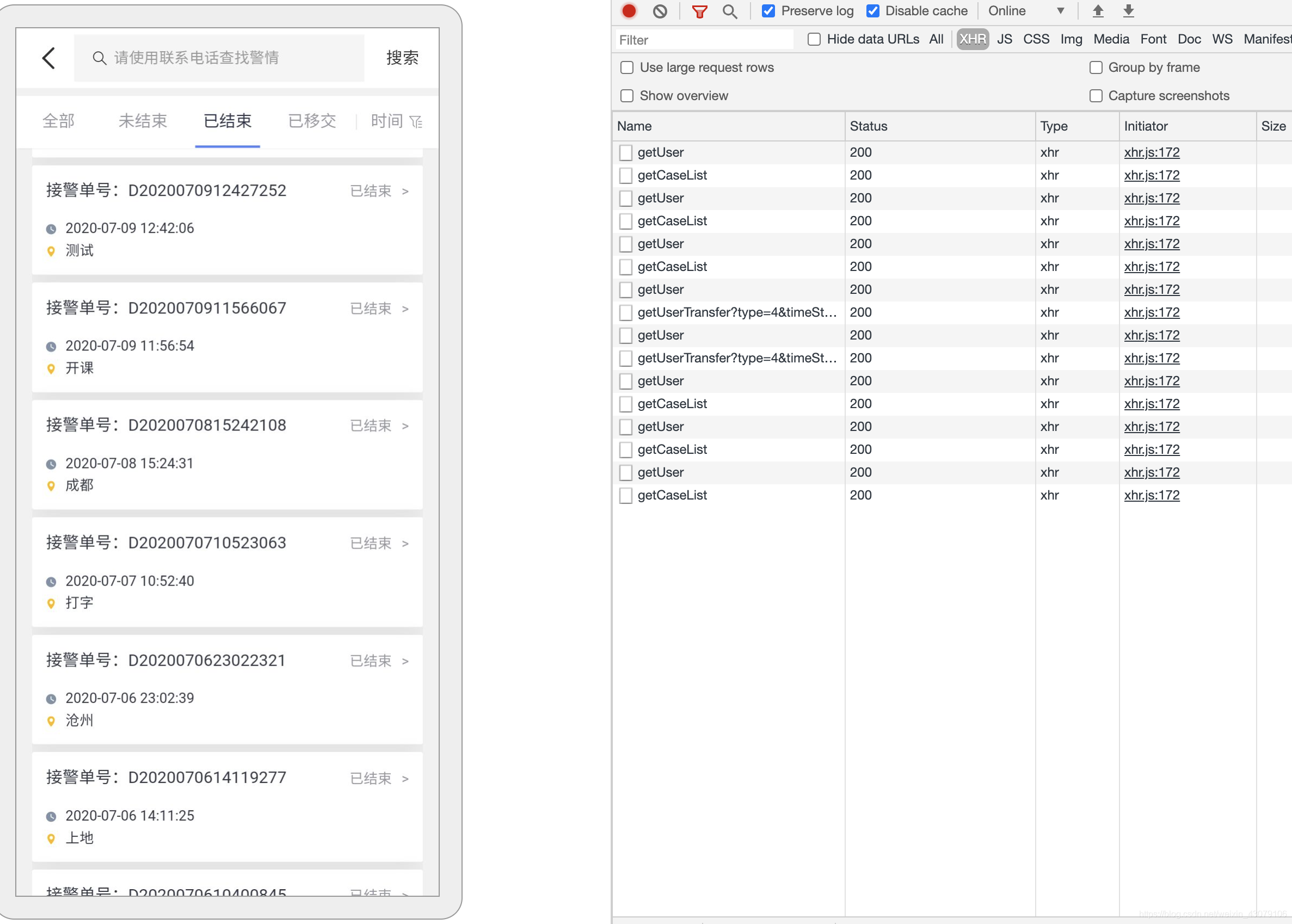
Task: Focus the network Filter text box
Action: coord(704,40)
